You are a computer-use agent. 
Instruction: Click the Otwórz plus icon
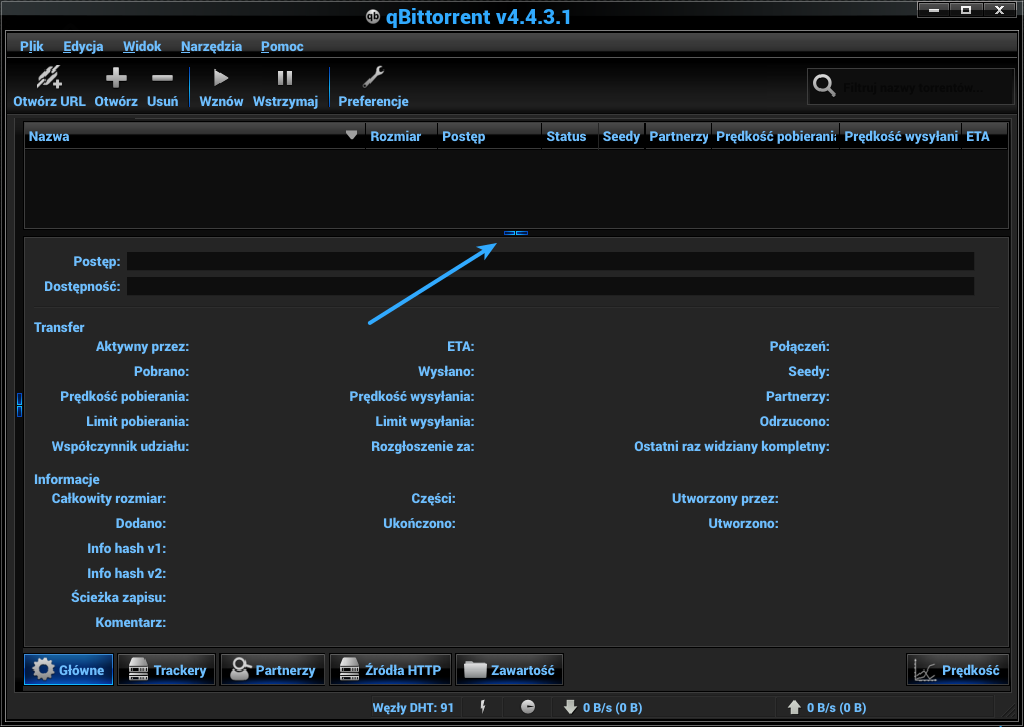click(x=116, y=78)
